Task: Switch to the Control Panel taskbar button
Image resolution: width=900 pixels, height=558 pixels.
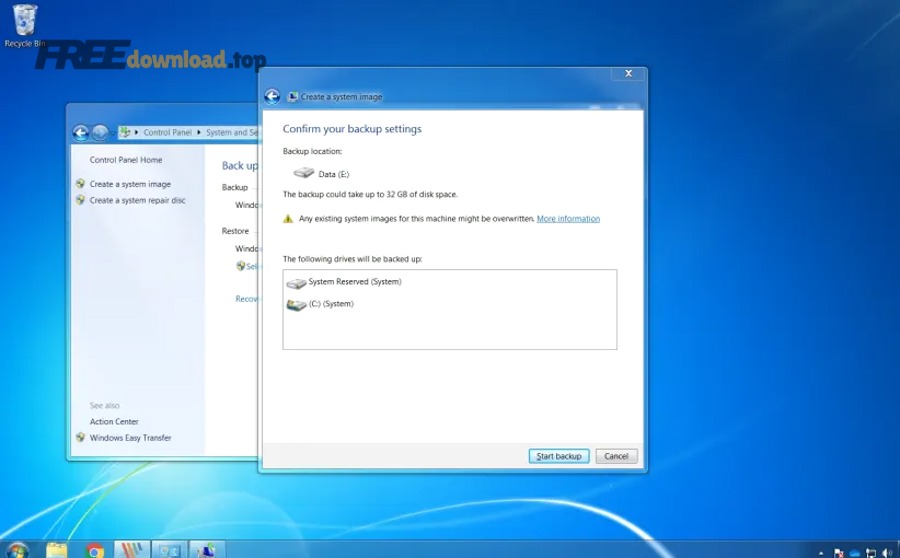Action: tap(169, 550)
